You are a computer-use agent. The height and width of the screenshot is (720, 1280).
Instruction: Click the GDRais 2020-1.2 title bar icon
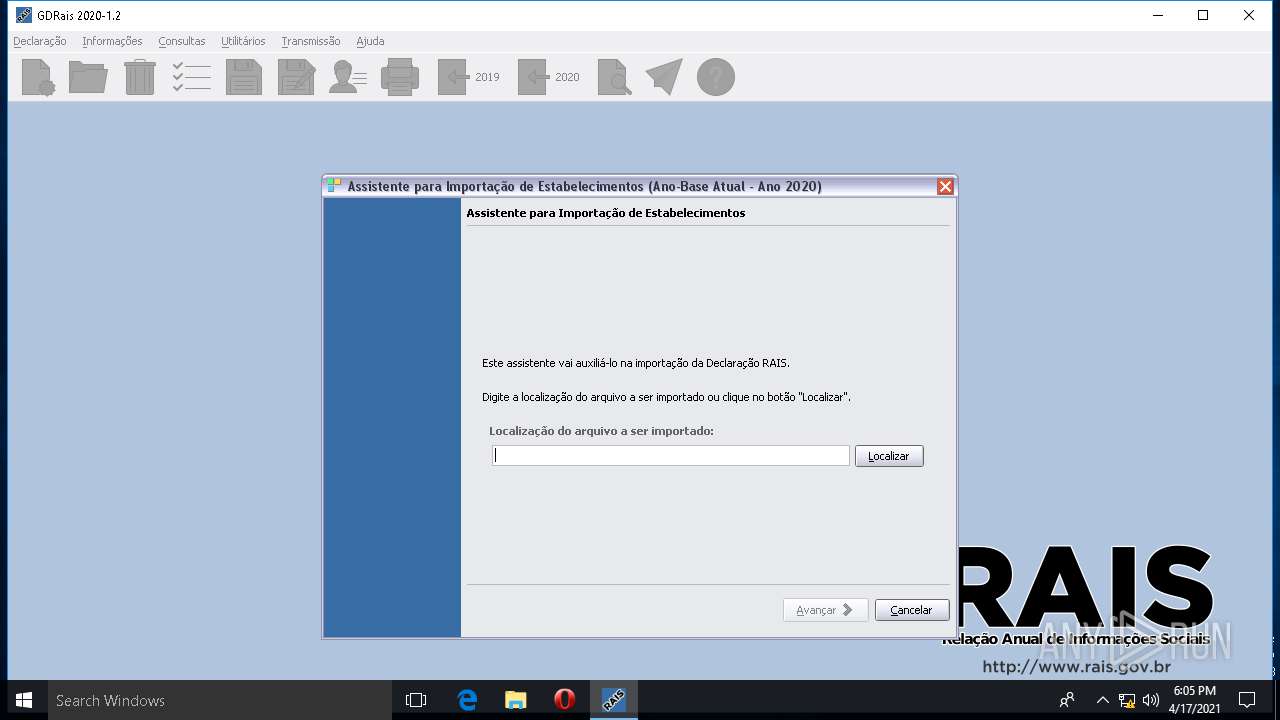pyautogui.click(x=24, y=15)
